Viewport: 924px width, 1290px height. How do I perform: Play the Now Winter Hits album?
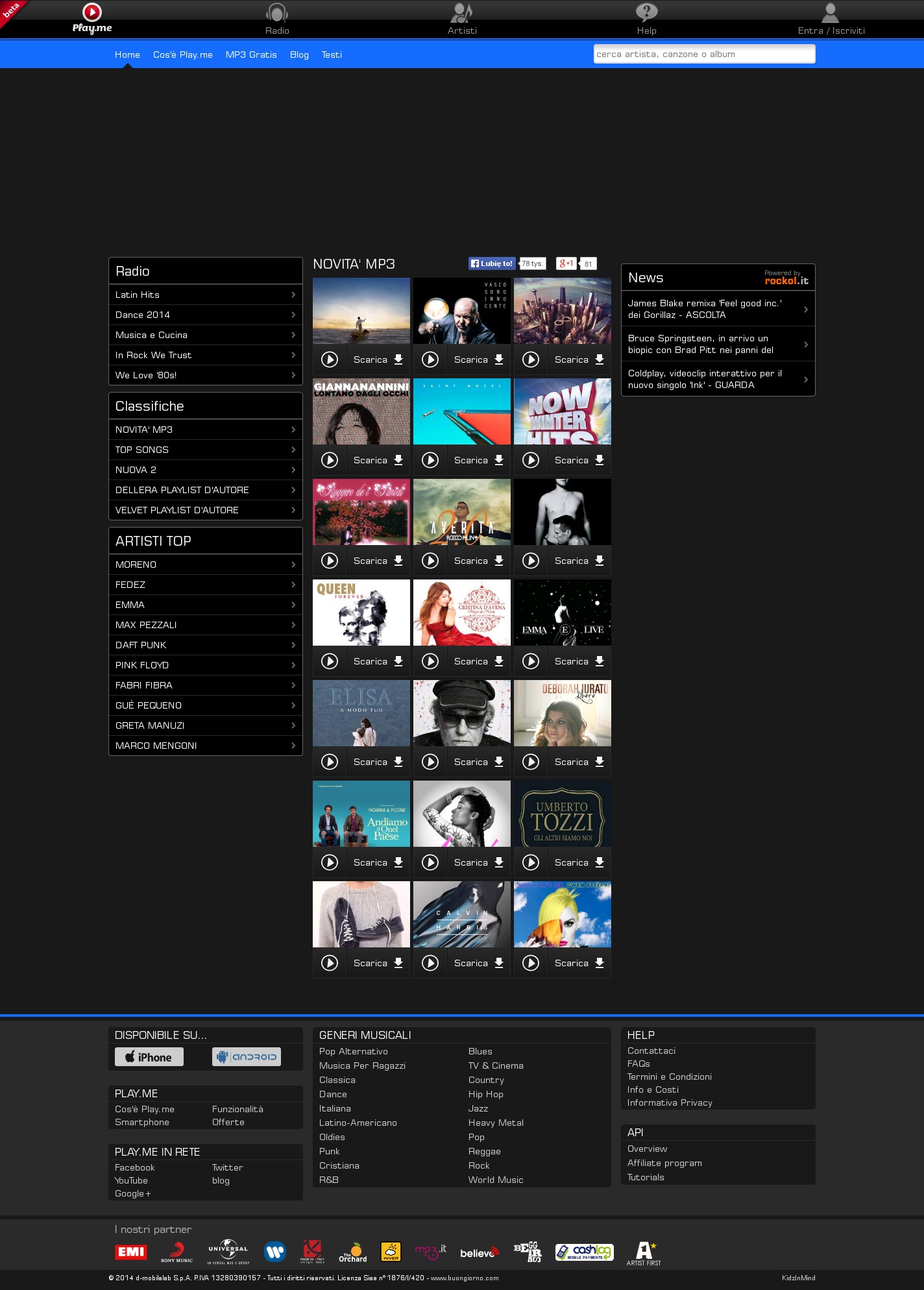click(531, 460)
